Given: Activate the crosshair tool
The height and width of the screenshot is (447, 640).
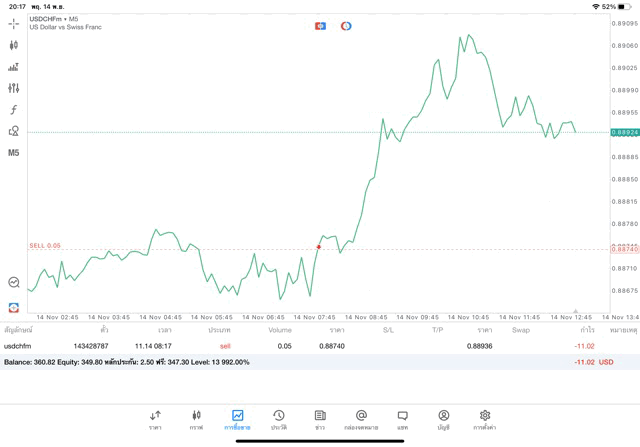Looking at the screenshot, I should click(x=13, y=23).
